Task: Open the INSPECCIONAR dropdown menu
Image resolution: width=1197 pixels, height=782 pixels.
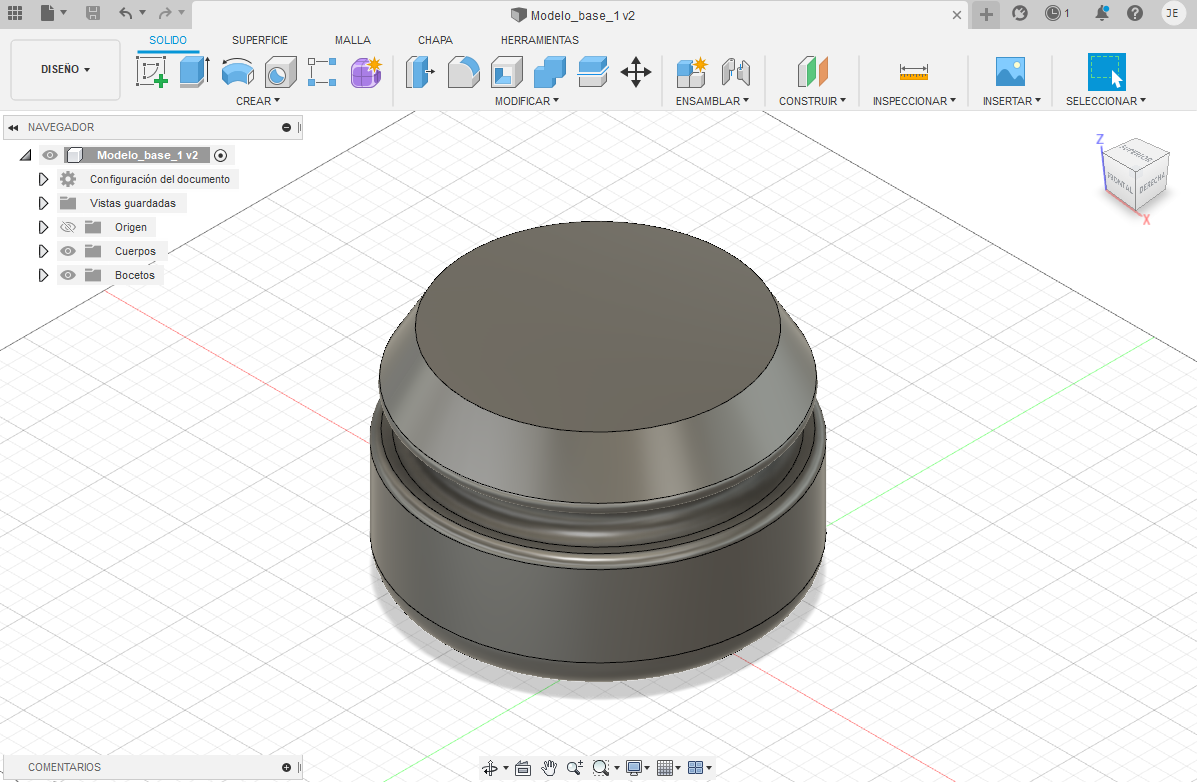Action: [915, 101]
